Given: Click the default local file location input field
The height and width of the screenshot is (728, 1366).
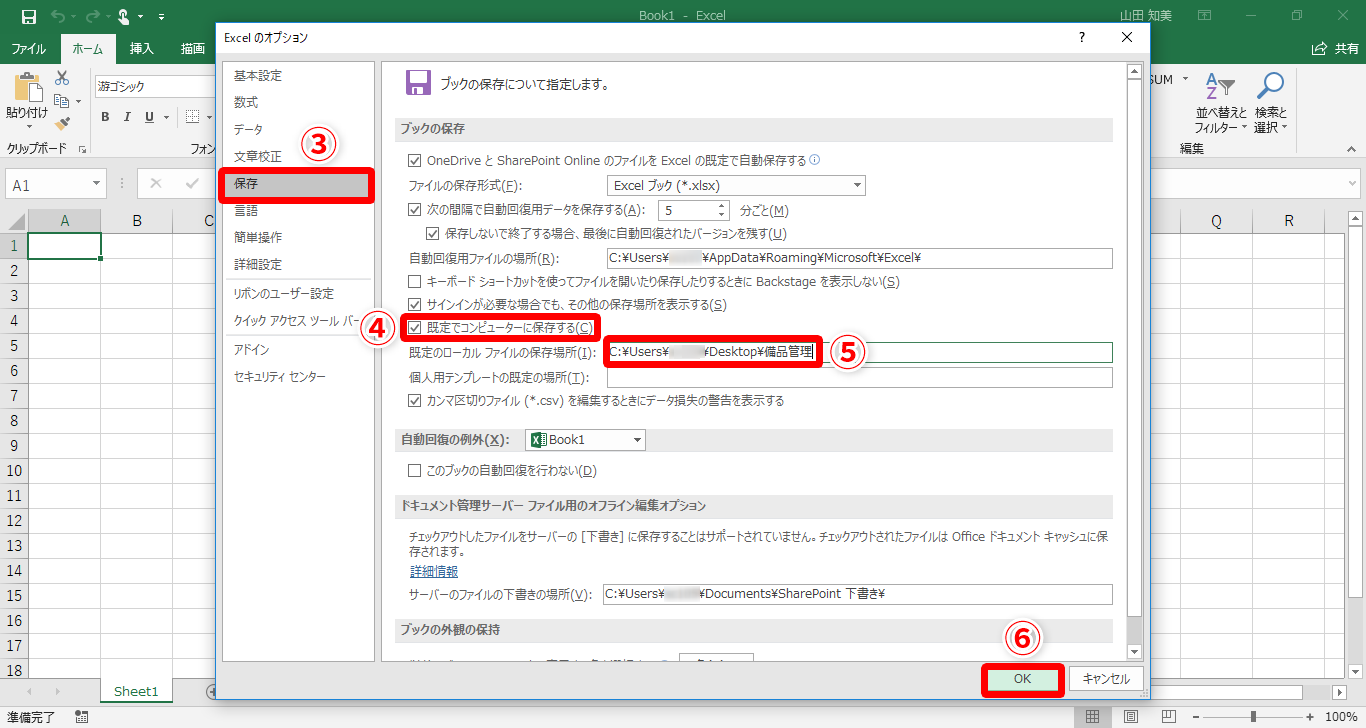Looking at the screenshot, I should [x=860, y=352].
